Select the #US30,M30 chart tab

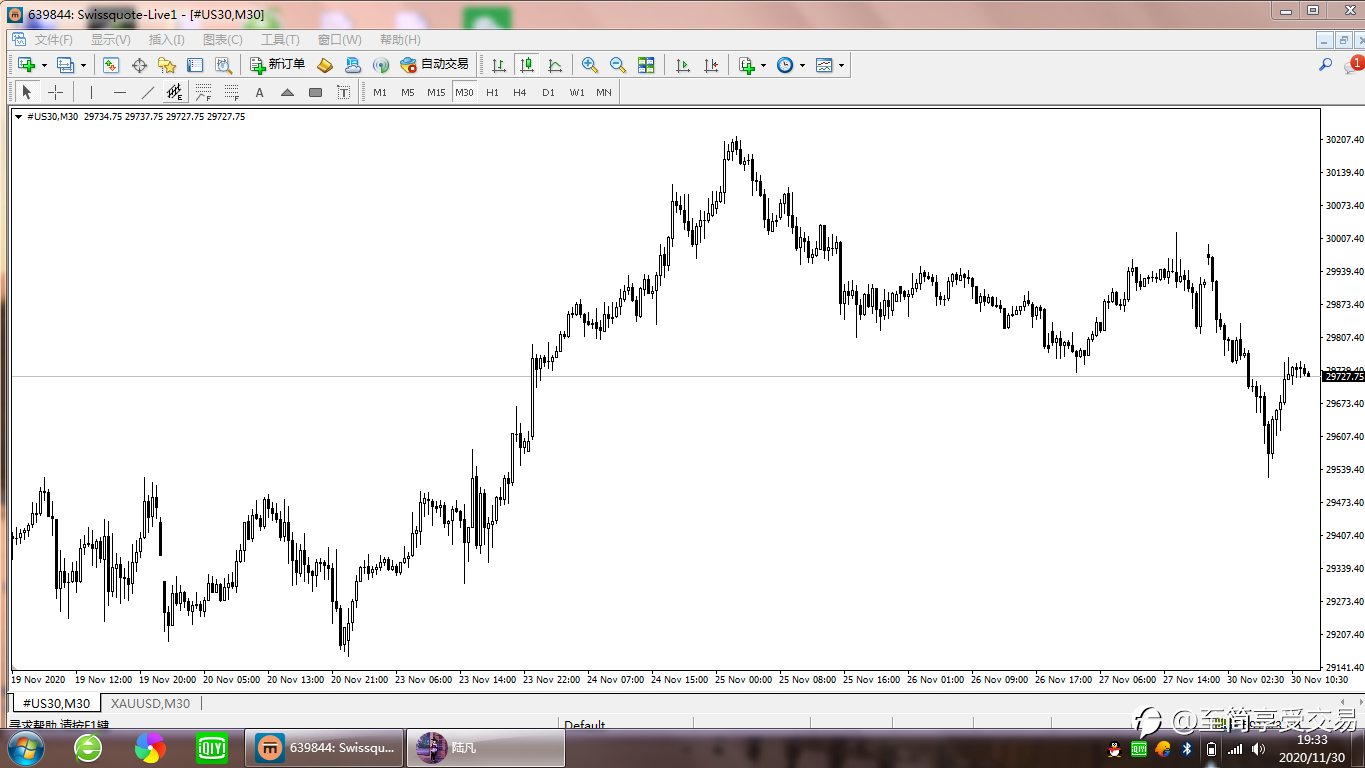click(x=56, y=703)
